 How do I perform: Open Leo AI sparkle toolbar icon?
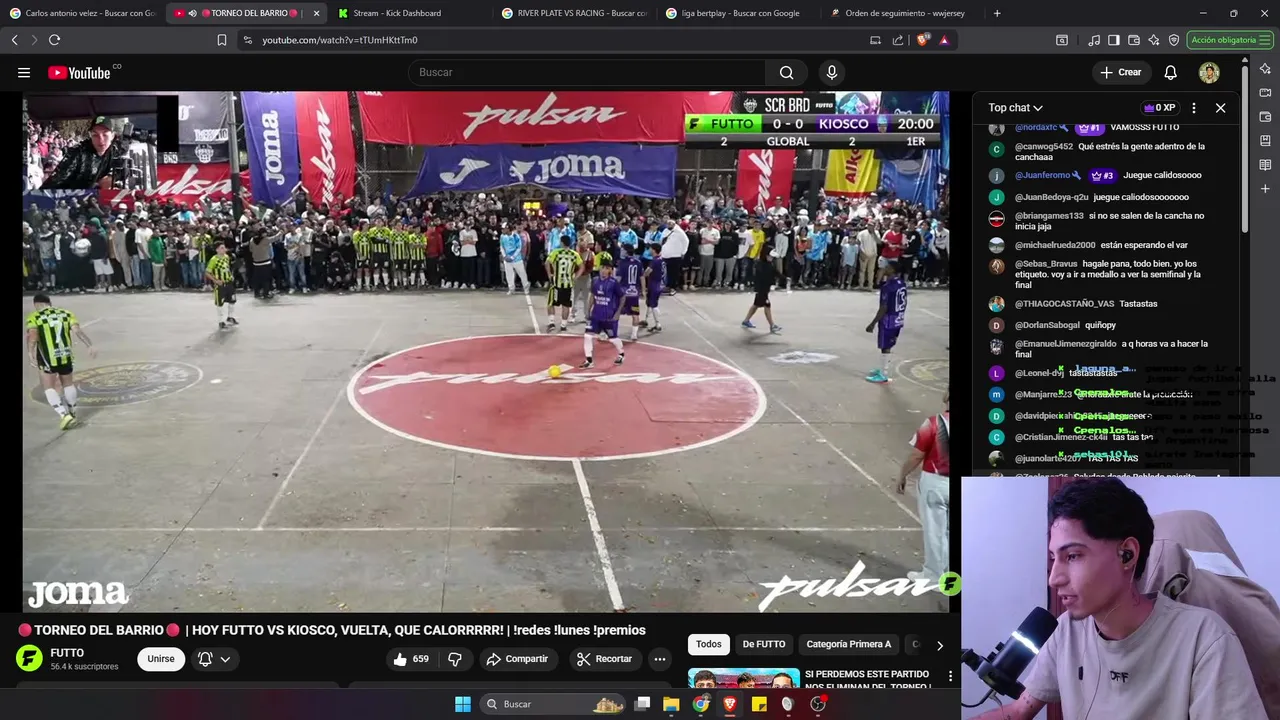pyautogui.click(x=1154, y=40)
